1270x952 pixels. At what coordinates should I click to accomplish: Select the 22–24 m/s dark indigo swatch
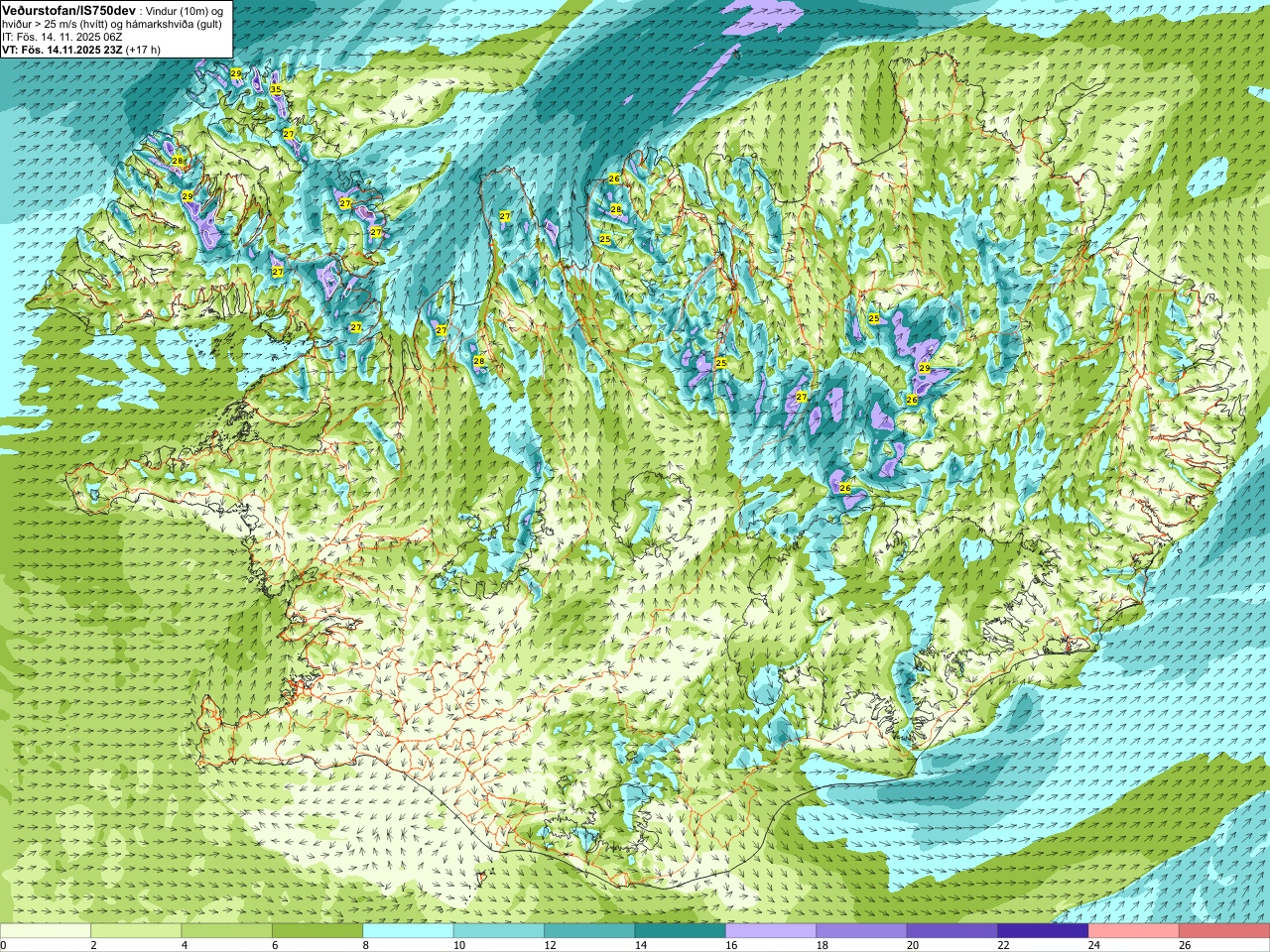tap(1044, 931)
